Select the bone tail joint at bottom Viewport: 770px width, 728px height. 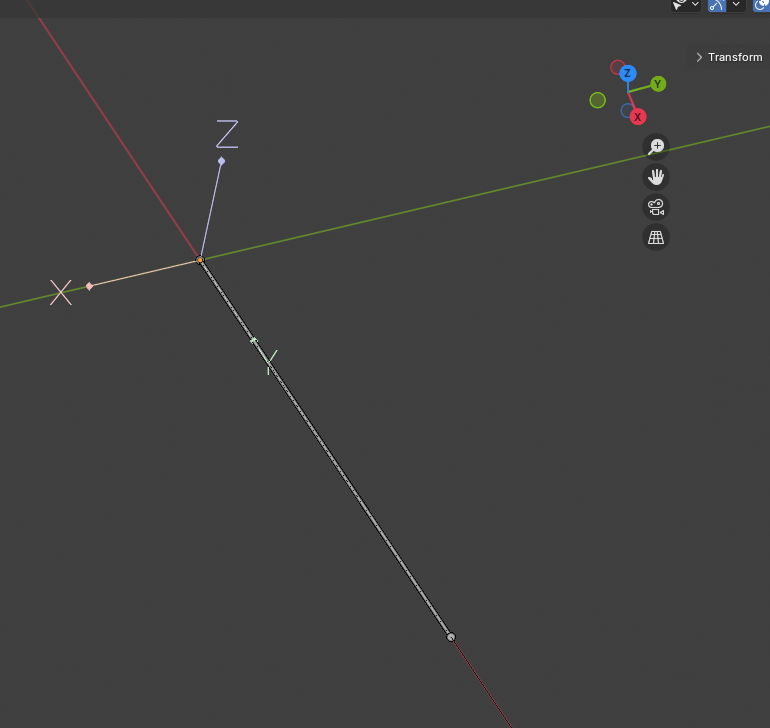(x=450, y=637)
